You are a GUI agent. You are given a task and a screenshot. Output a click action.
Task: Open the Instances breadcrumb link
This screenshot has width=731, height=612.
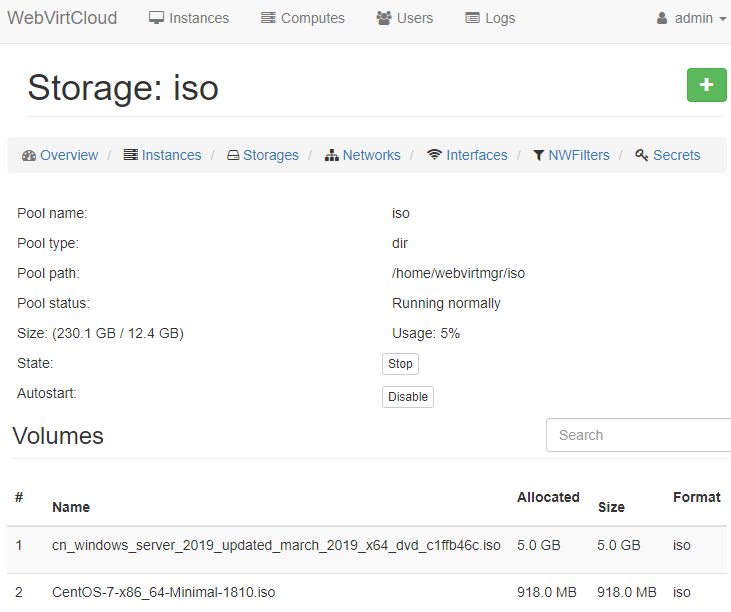(163, 155)
